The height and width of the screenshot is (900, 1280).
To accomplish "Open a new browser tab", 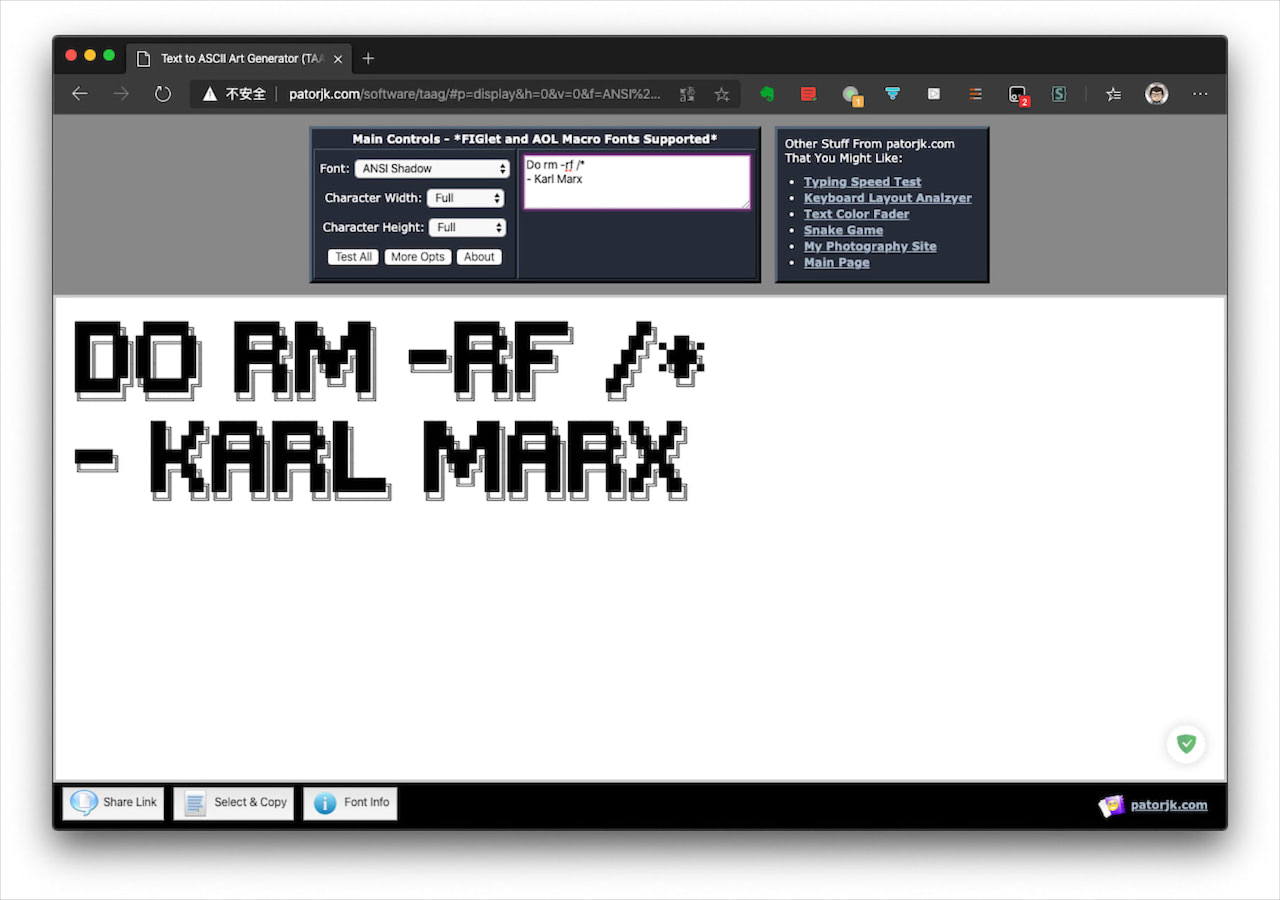I will (368, 59).
